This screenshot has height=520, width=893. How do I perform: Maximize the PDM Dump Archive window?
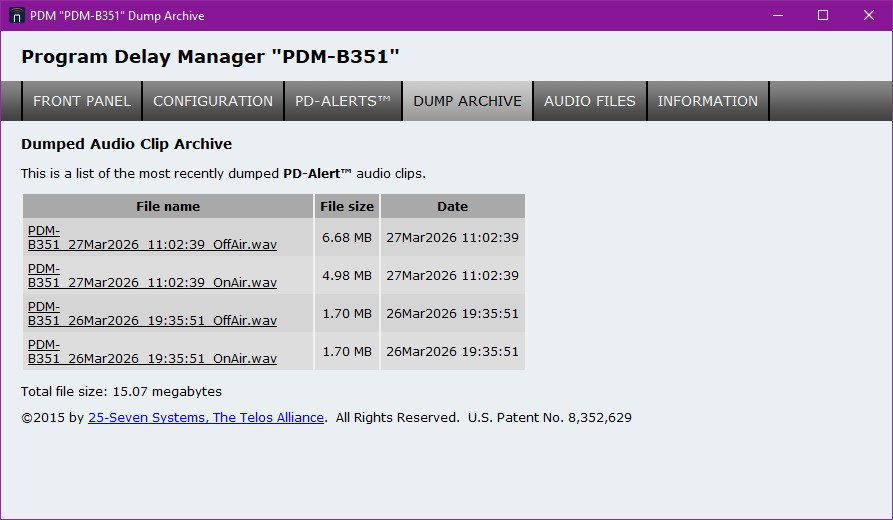click(823, 15)
